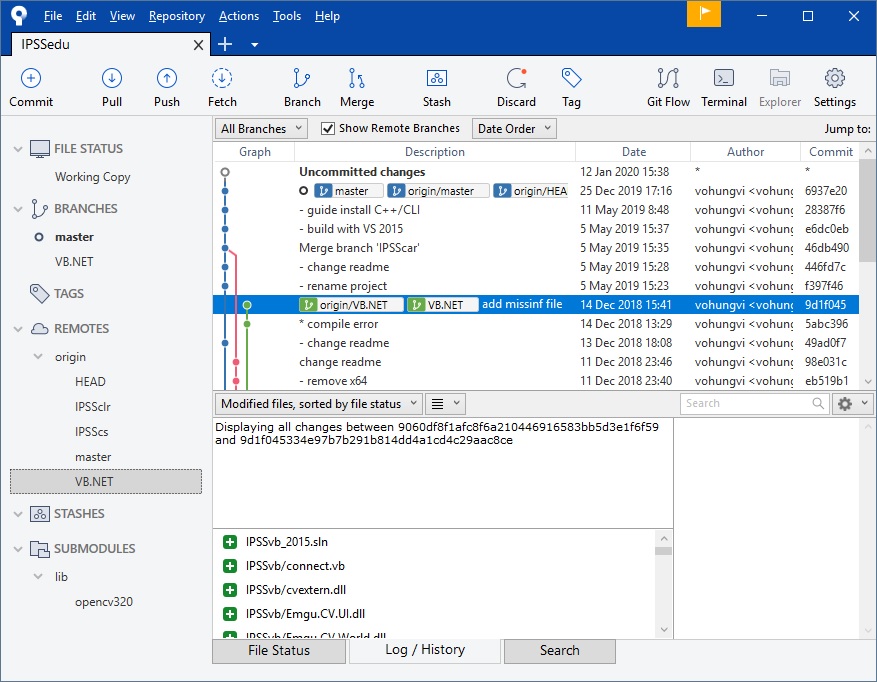This screenshot has height=682, width=877.
Task: Open the Explorer toolbar icon
Action: (x=780, y=78)
